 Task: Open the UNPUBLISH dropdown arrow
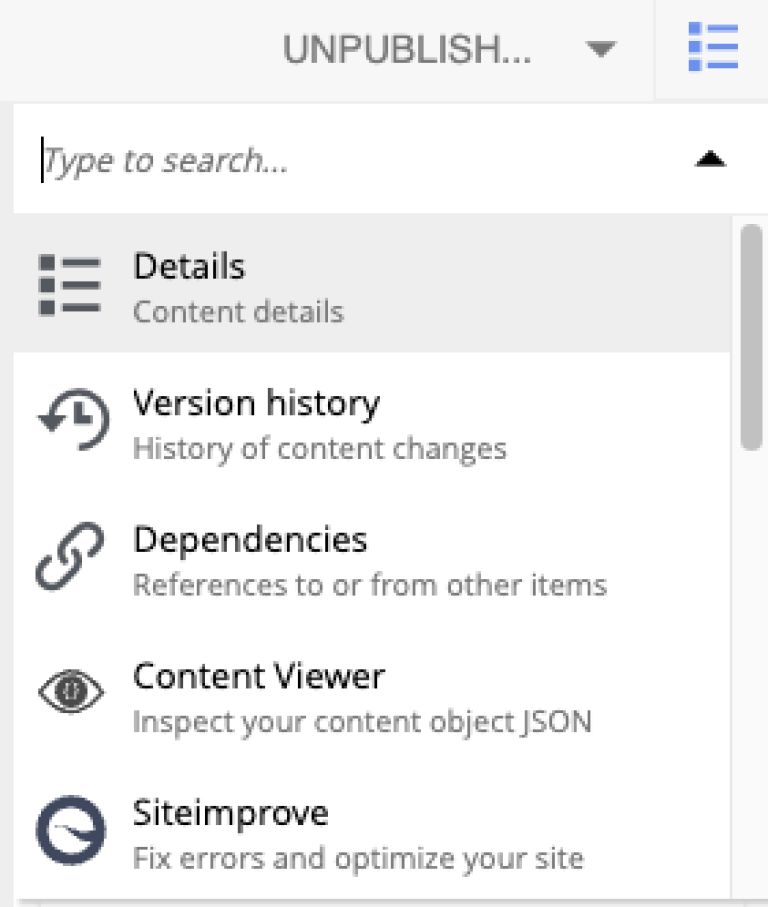[601, 49]
